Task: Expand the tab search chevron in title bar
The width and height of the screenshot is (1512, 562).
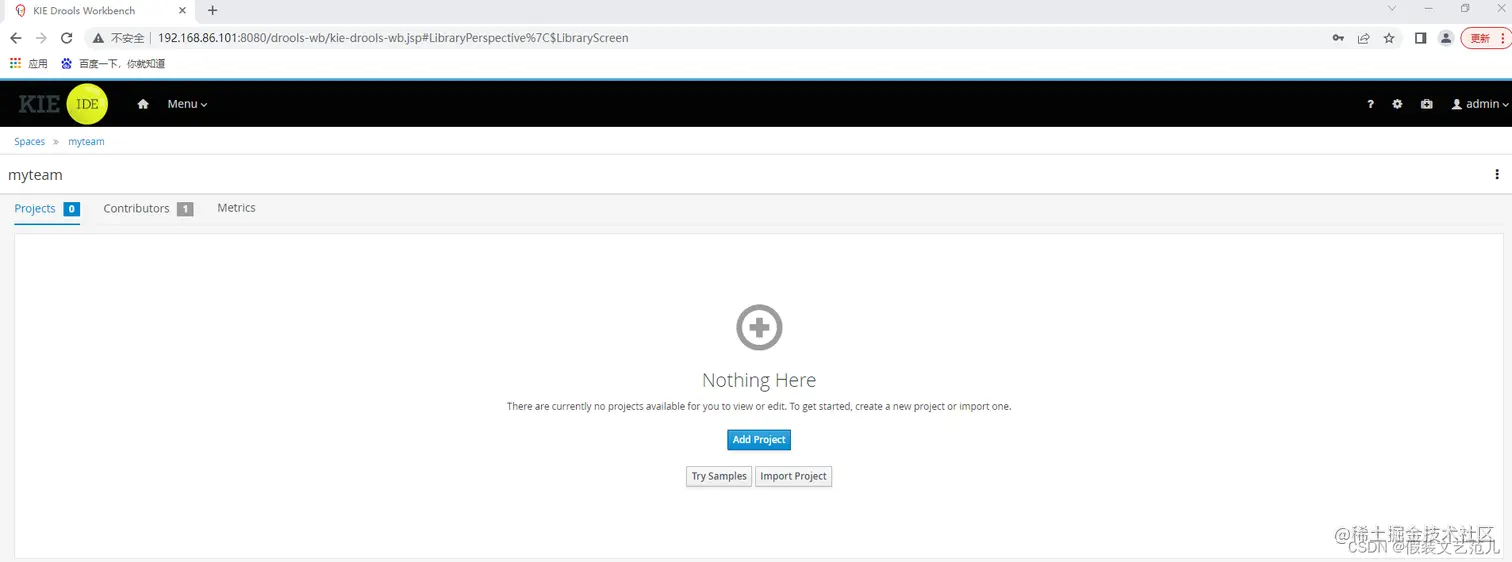Action: (x=1392, y=8)
